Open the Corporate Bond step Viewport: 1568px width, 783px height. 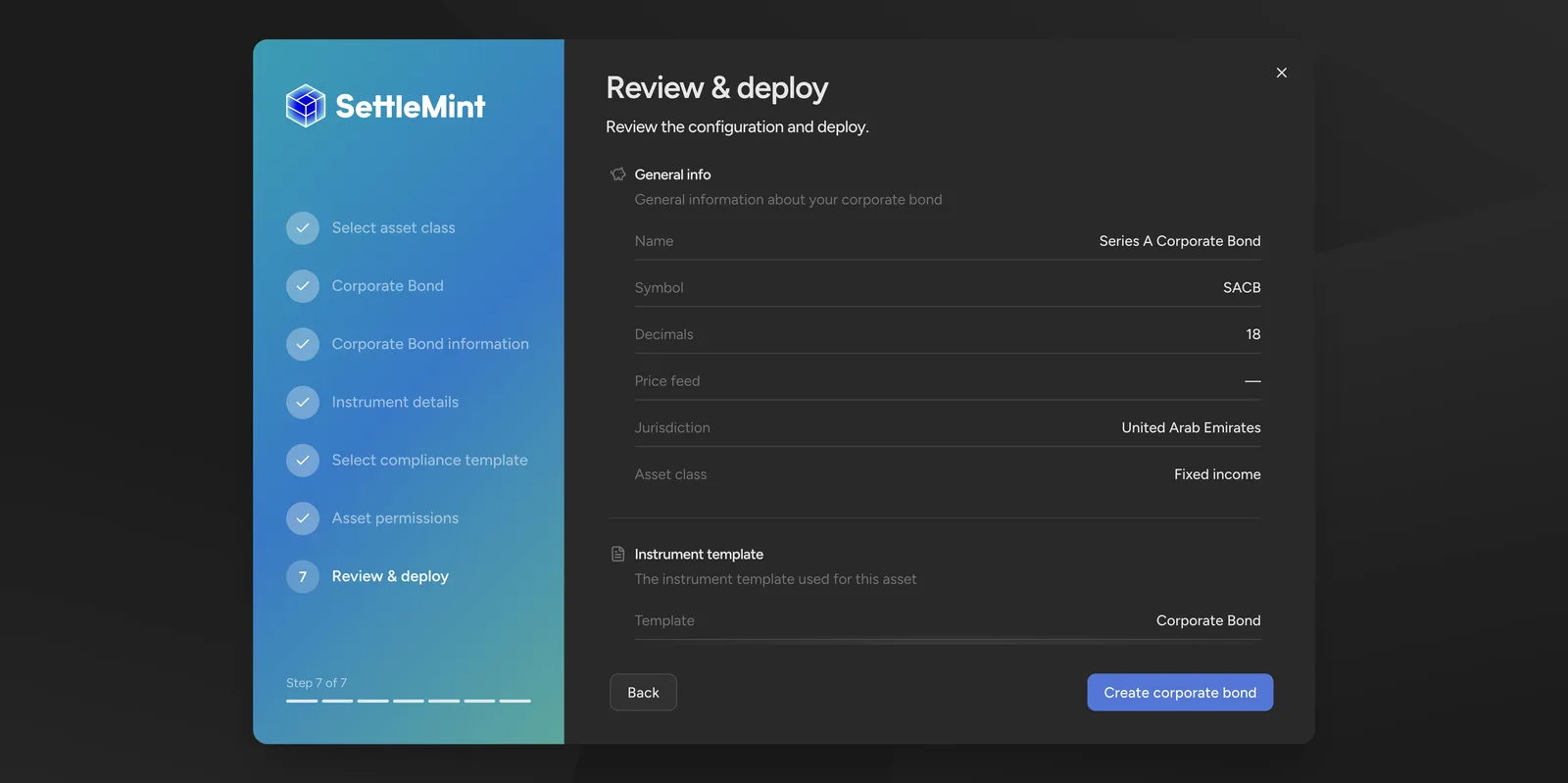387,286
